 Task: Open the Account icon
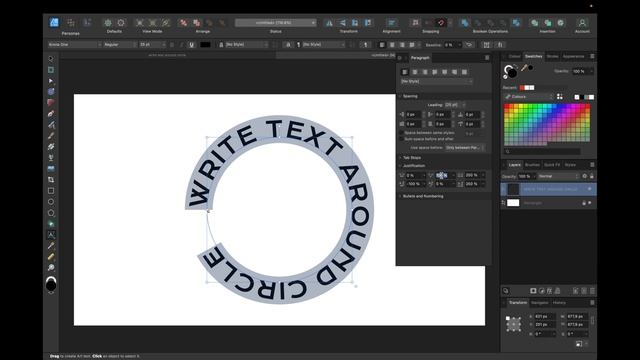click(x=582, y=23)
